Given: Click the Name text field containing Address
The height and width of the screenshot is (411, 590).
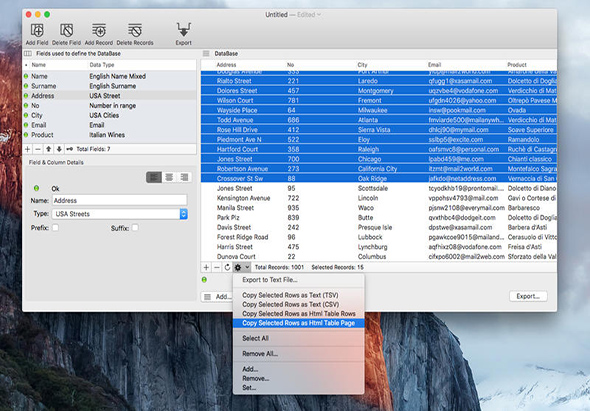Looking at the screenshot, I should click(x=120, y=201).
